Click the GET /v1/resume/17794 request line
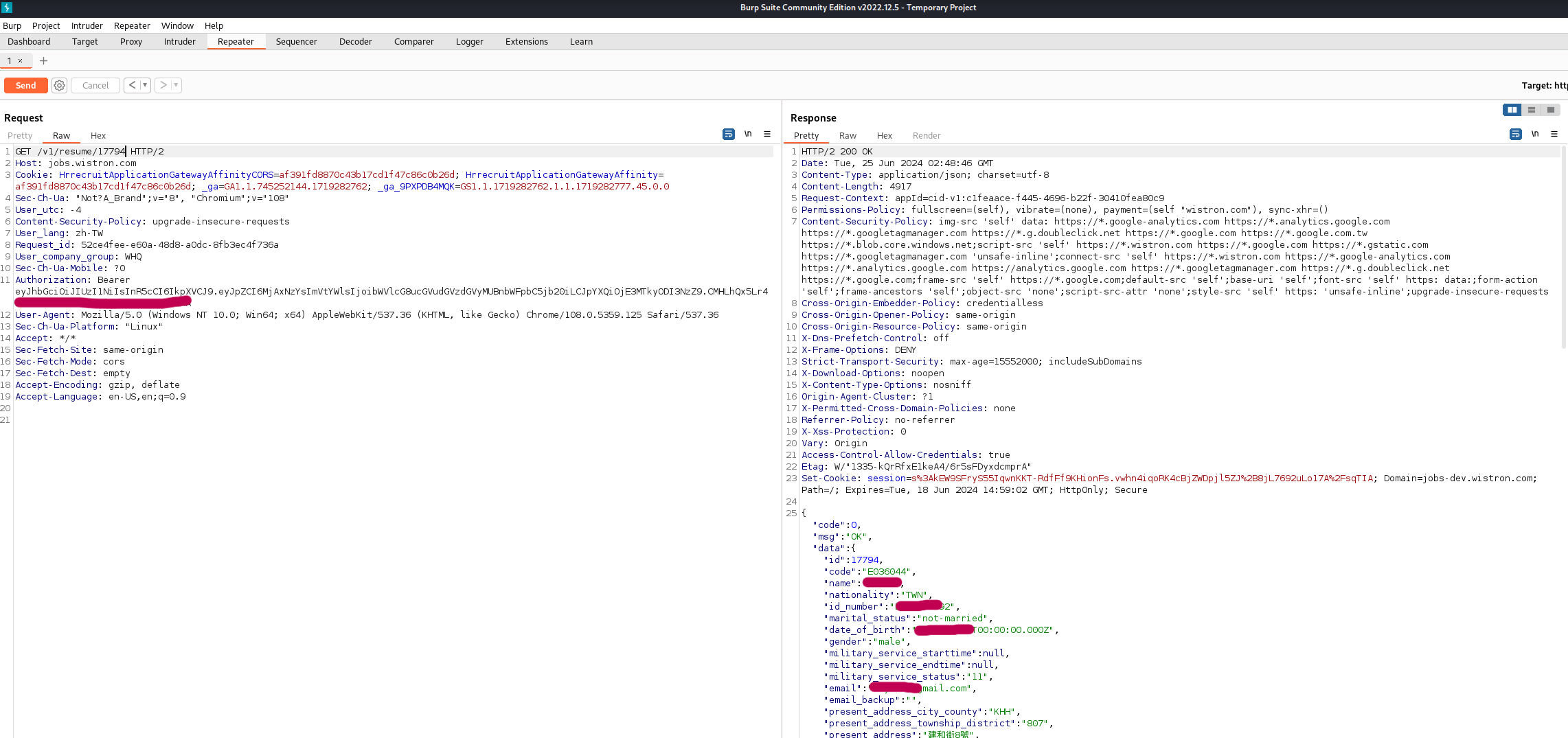 (x=90, y=151)
